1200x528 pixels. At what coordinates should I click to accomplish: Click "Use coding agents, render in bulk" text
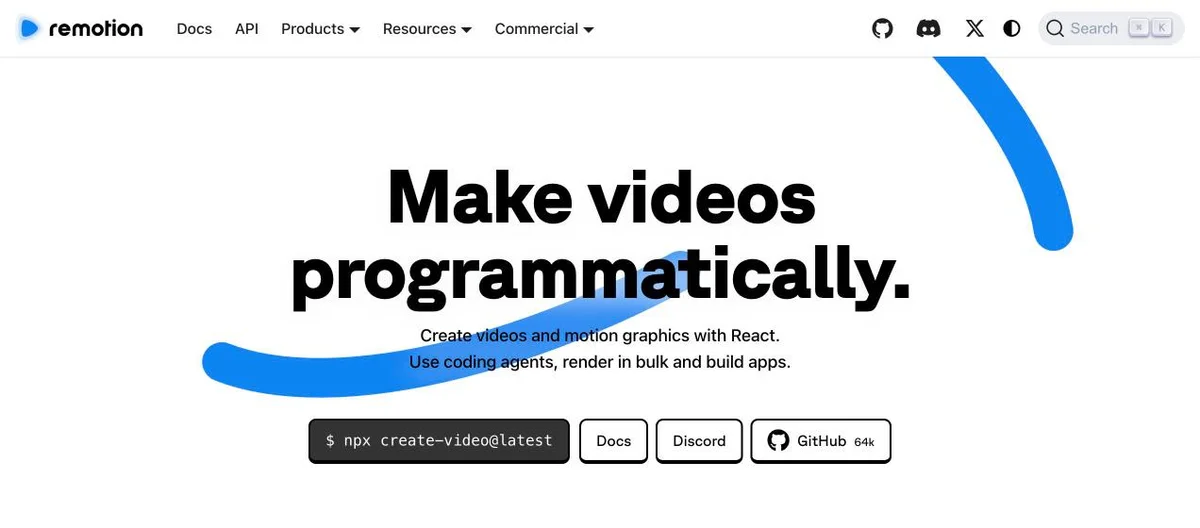[539, 362]
